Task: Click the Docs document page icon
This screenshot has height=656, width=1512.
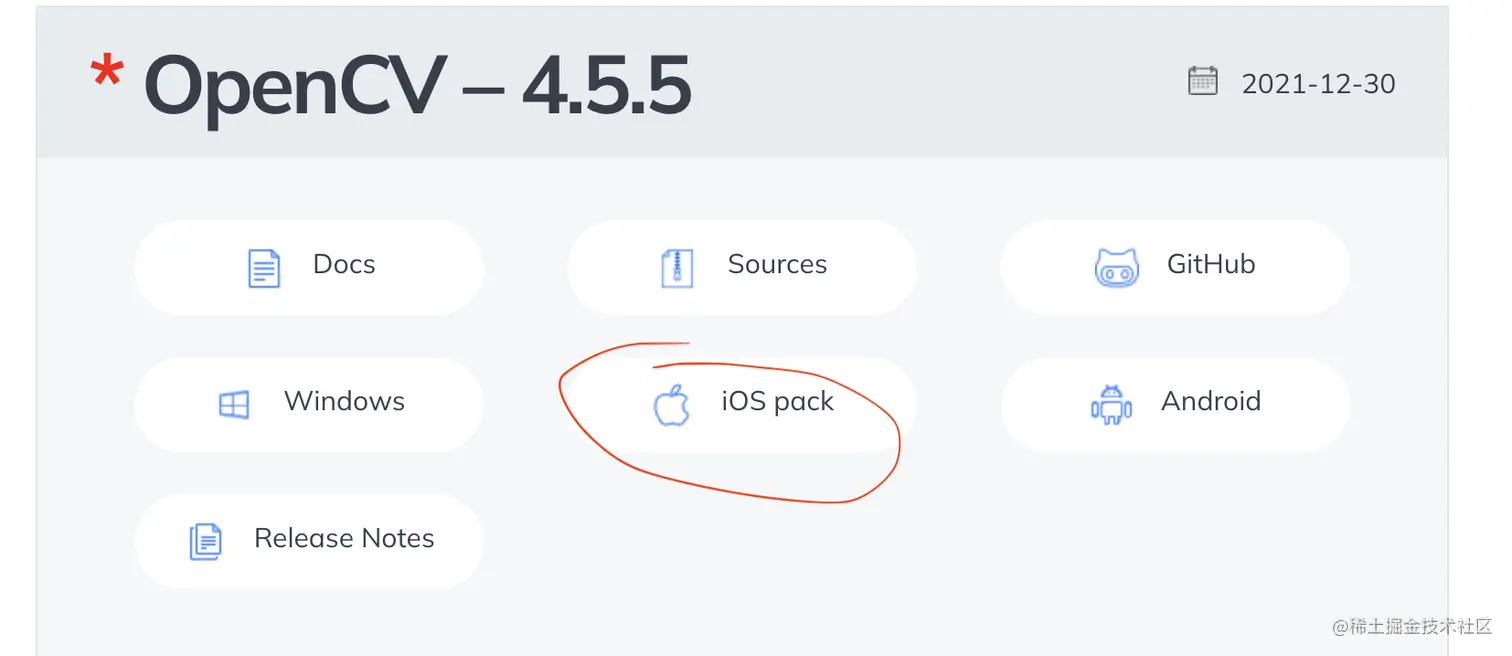Action: pos(264,268)
